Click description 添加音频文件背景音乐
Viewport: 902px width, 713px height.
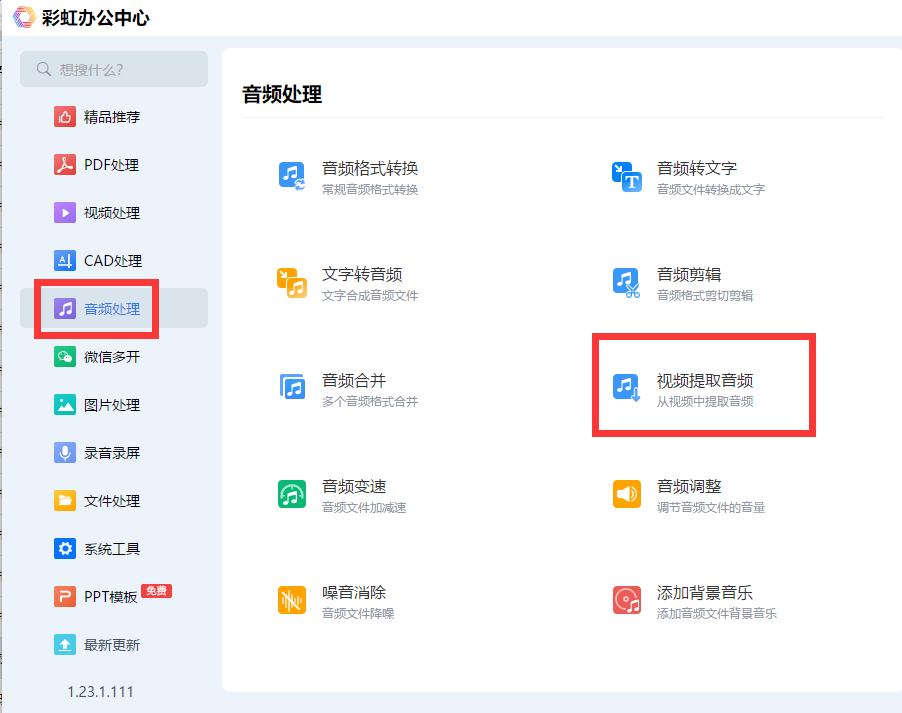coord(717,613)
